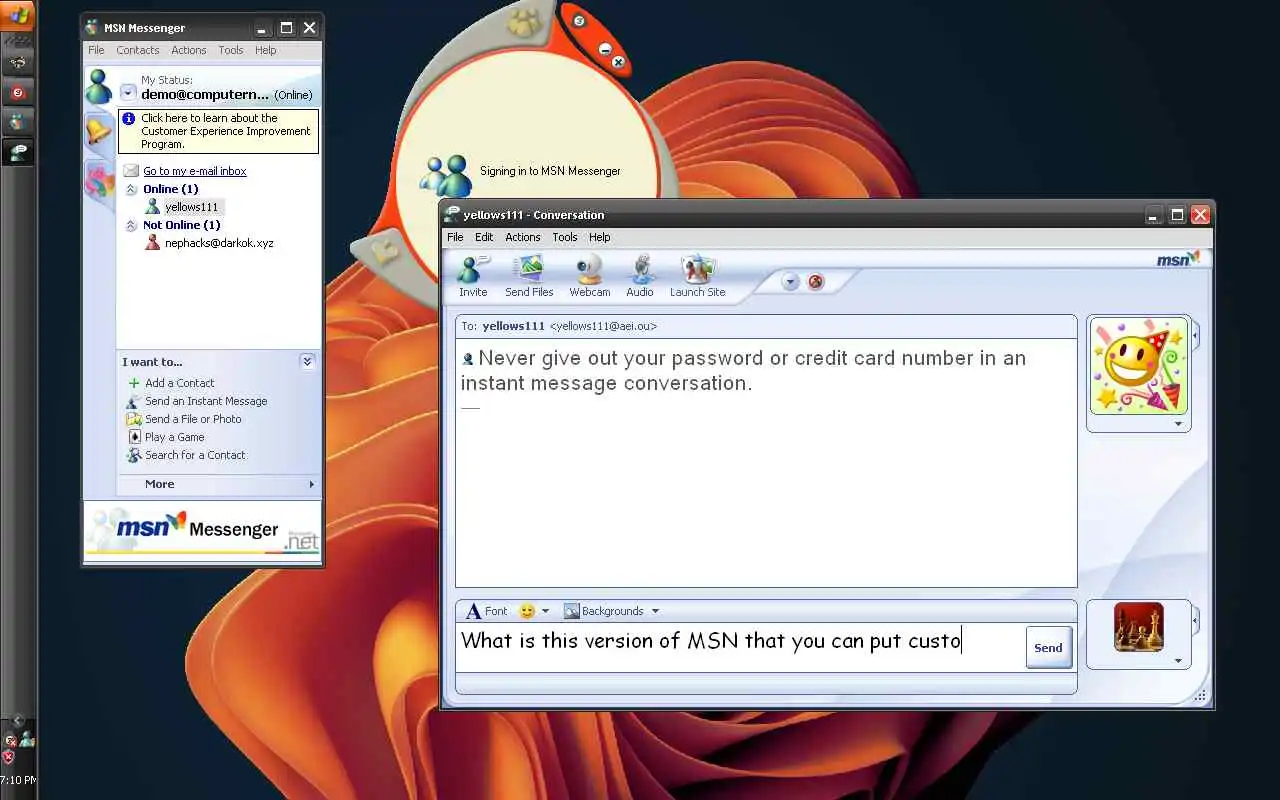Click the red block contact icon
This screenshot has width=1280, height=800.
pos(816,282)
